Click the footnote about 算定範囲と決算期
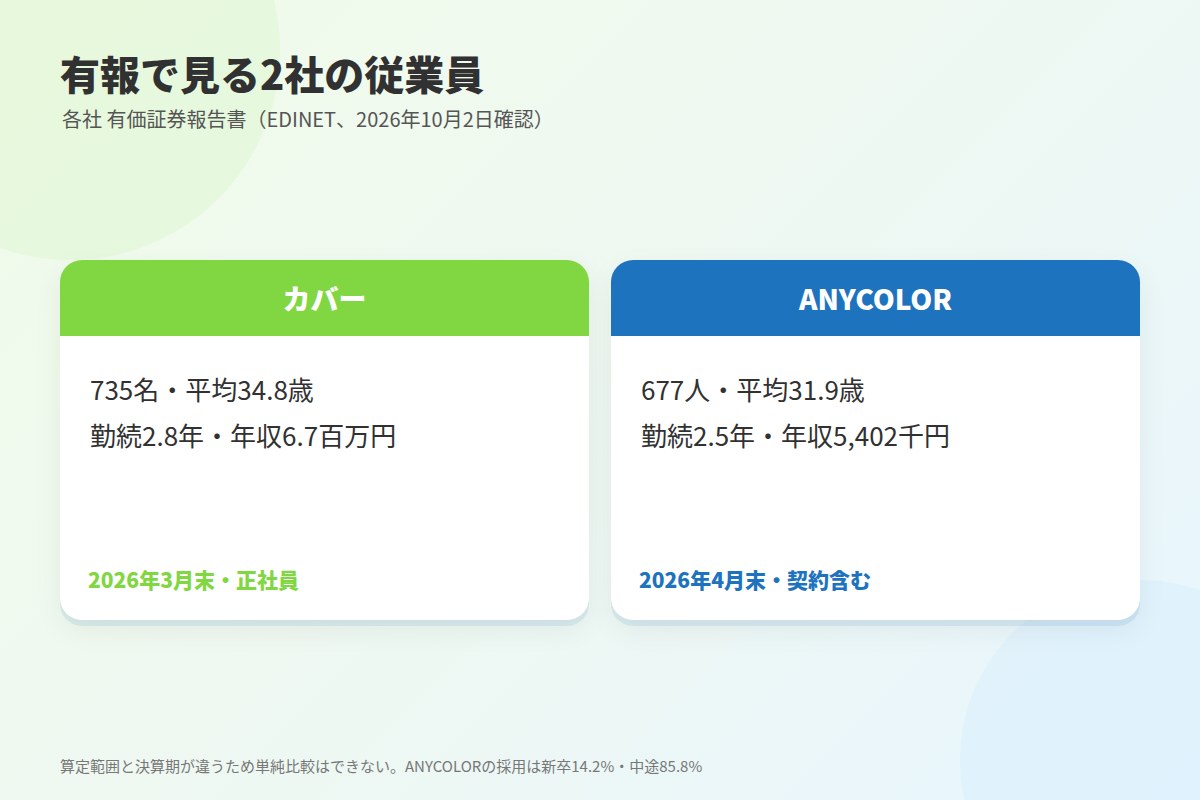This screenshot has height=800, width=1200. (x=381, y=767)
